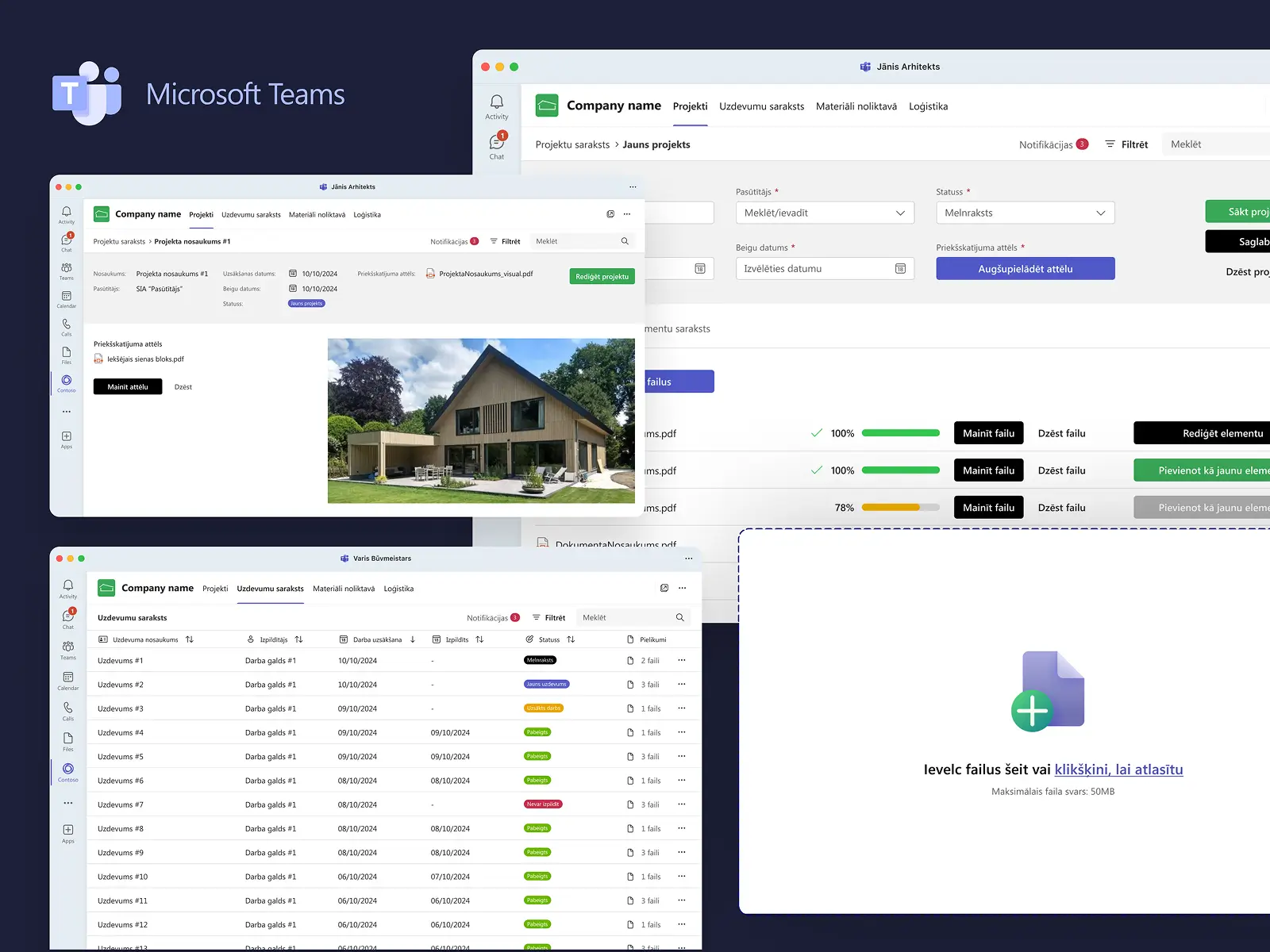Click pop-out icon in Varis Būvmeistars window header

(664, 588)
